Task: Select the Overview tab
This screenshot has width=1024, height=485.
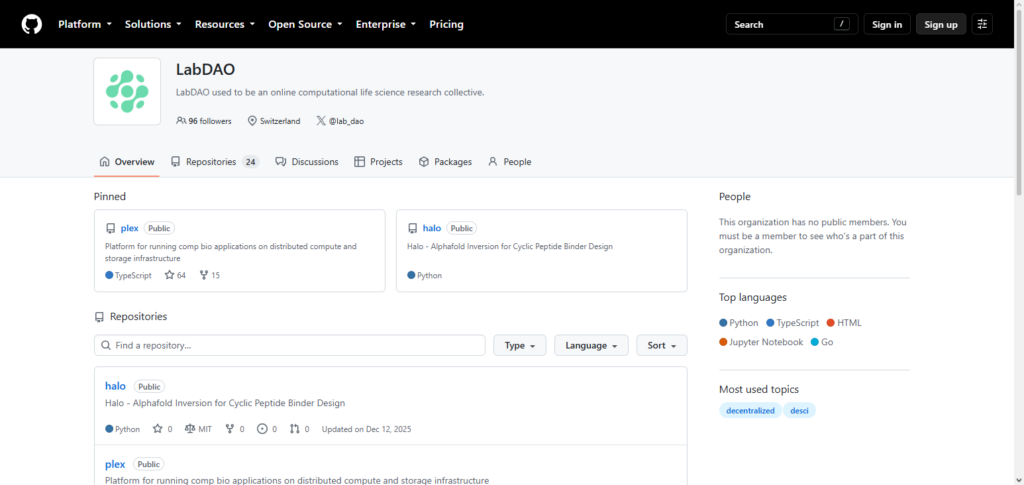Action: pyautogui.click(x=127, y=162)
